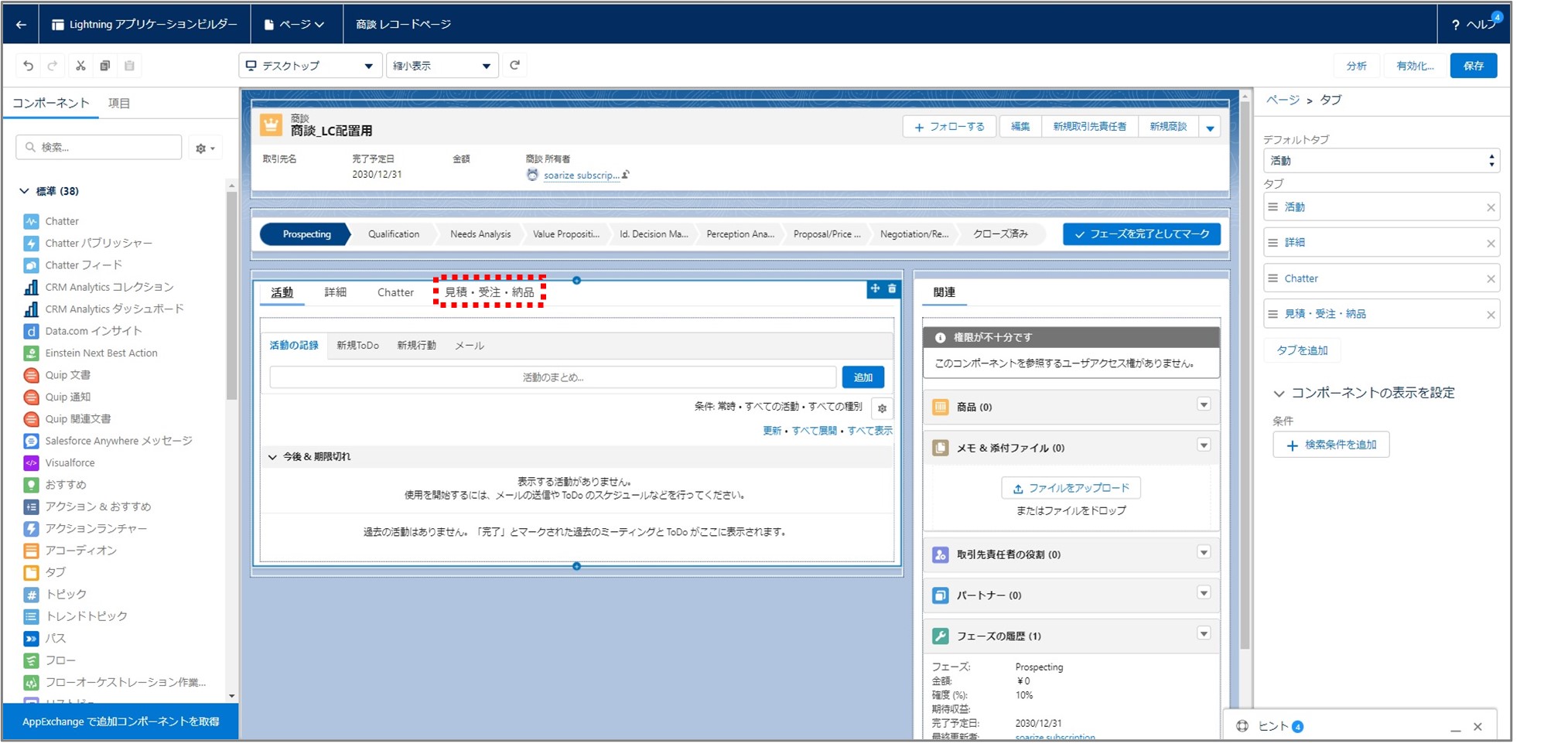Select the Einstein Next Best Action component
The height and width of the screenshot is (747, 1568).
click(101, 353)
